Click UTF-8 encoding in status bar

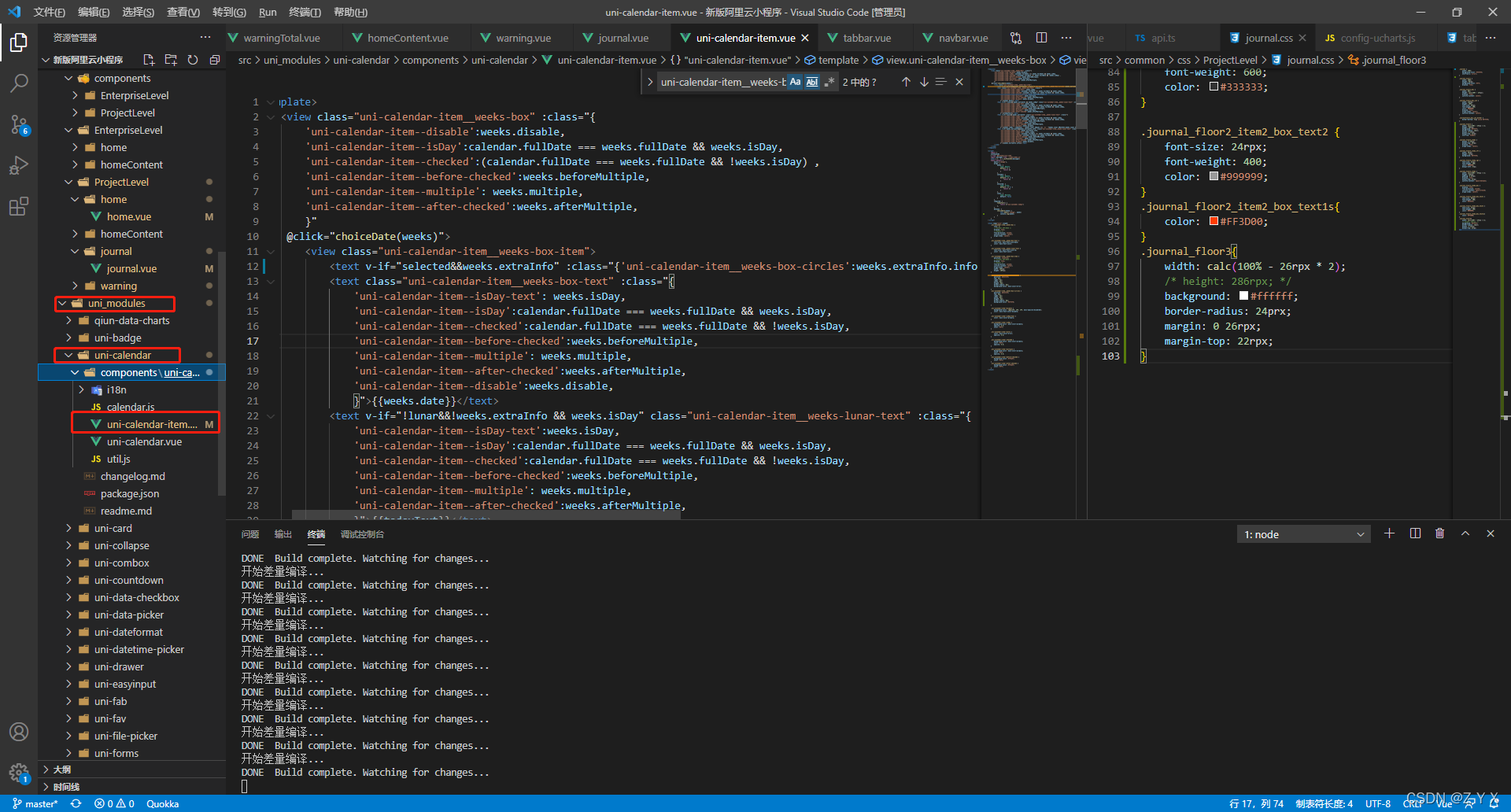(x=1378, y=803)
